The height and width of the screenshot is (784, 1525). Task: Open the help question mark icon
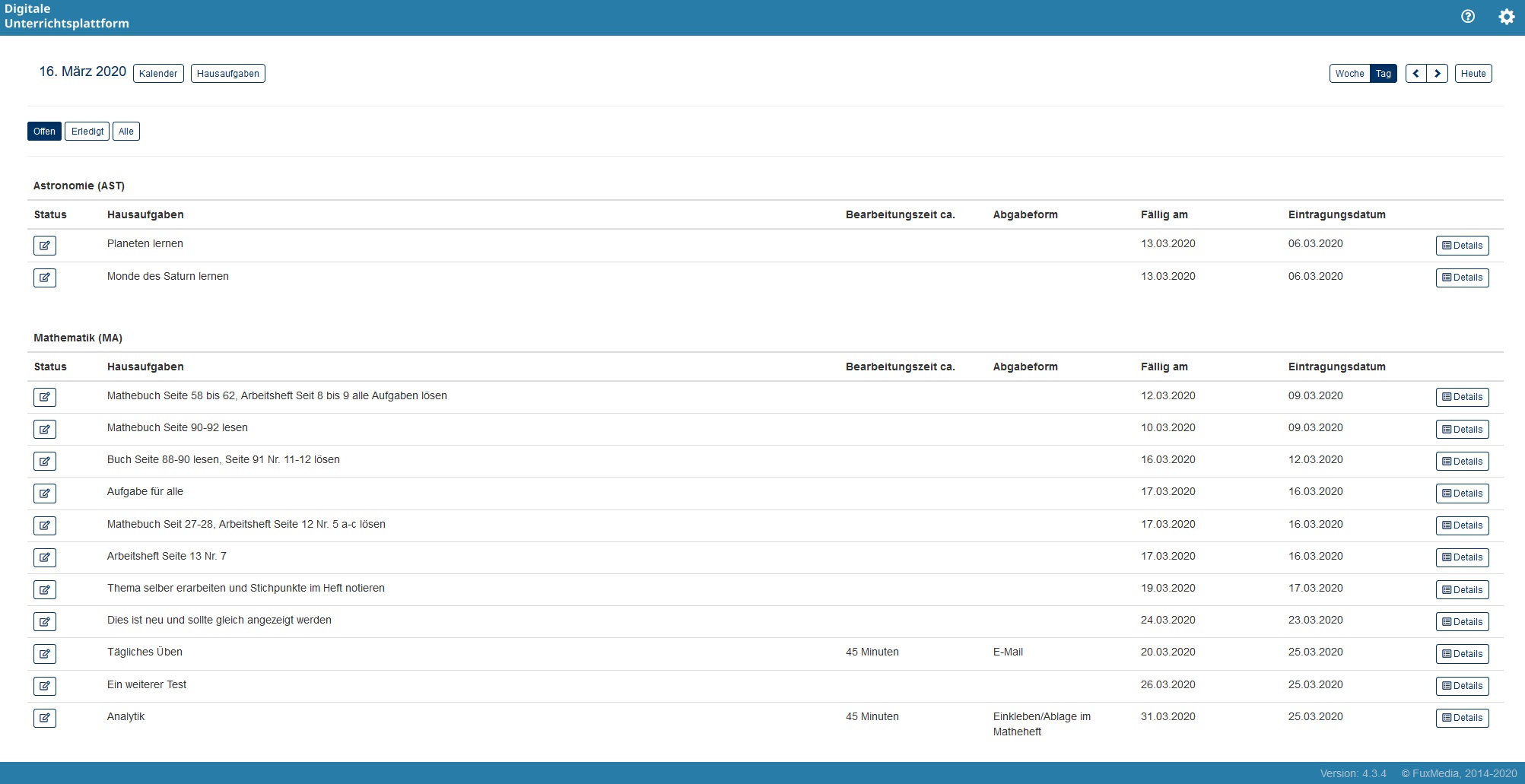(1468, 17)
